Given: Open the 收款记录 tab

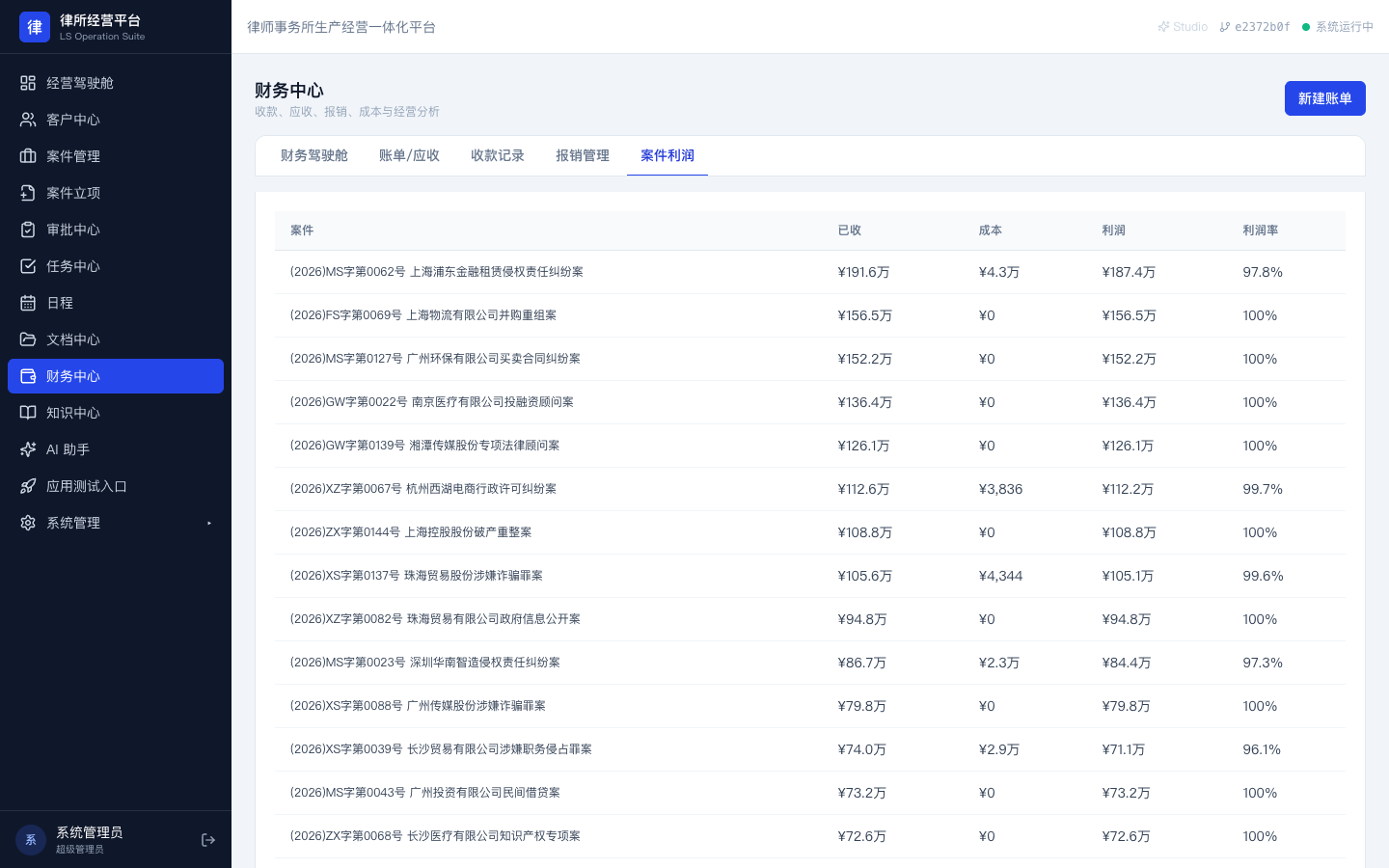Looking at the screenshot, I should [x=498, y=155].
